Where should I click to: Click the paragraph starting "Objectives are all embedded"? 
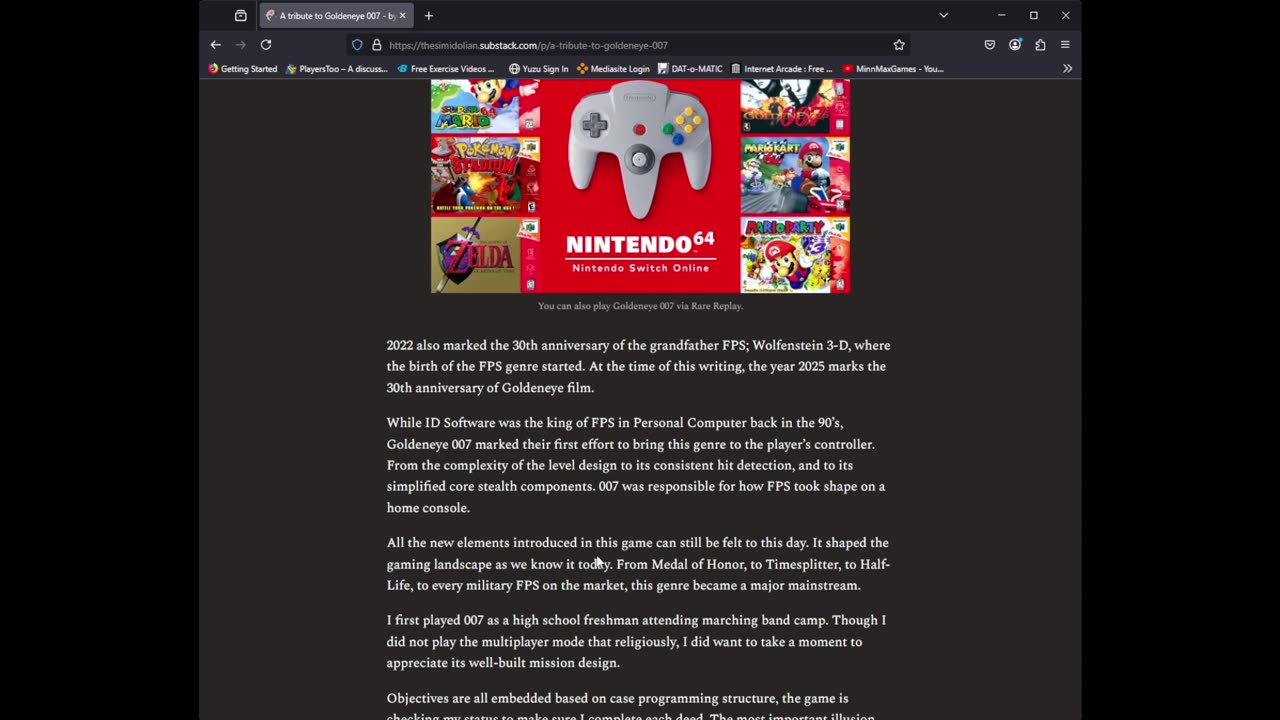pos(631,705)
